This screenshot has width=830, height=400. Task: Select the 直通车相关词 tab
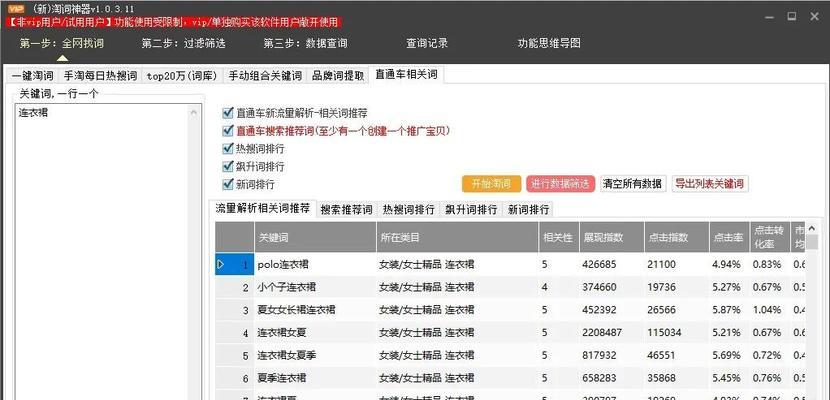pyautogui.click(x=407, y=75)
